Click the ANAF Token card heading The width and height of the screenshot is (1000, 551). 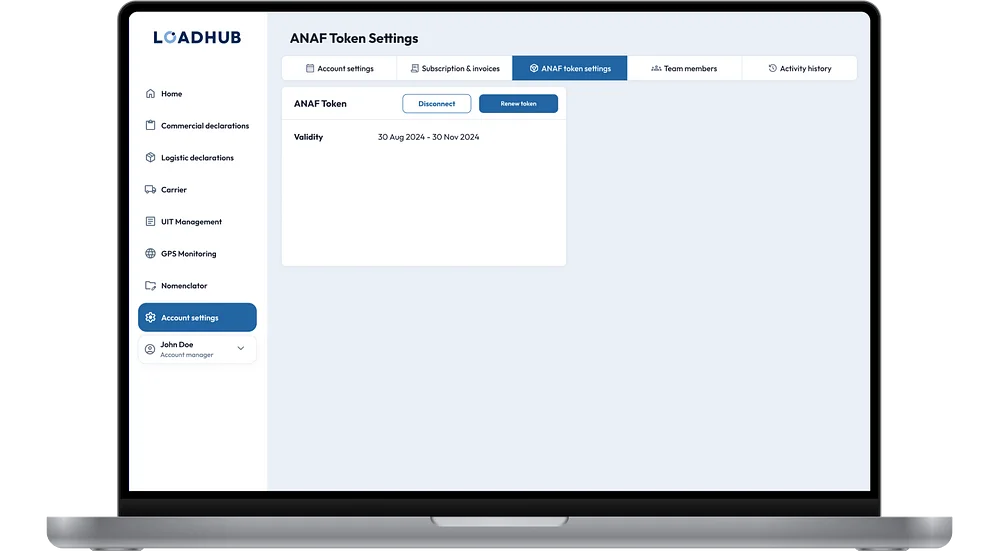point(320,103)
